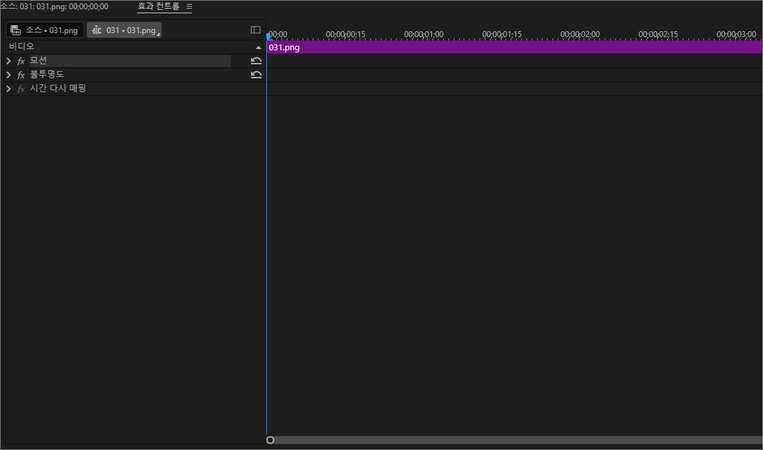Click the show/hide timeline view icon
Viewport: 763px width, 450px height.
click(x=255, y=30)
